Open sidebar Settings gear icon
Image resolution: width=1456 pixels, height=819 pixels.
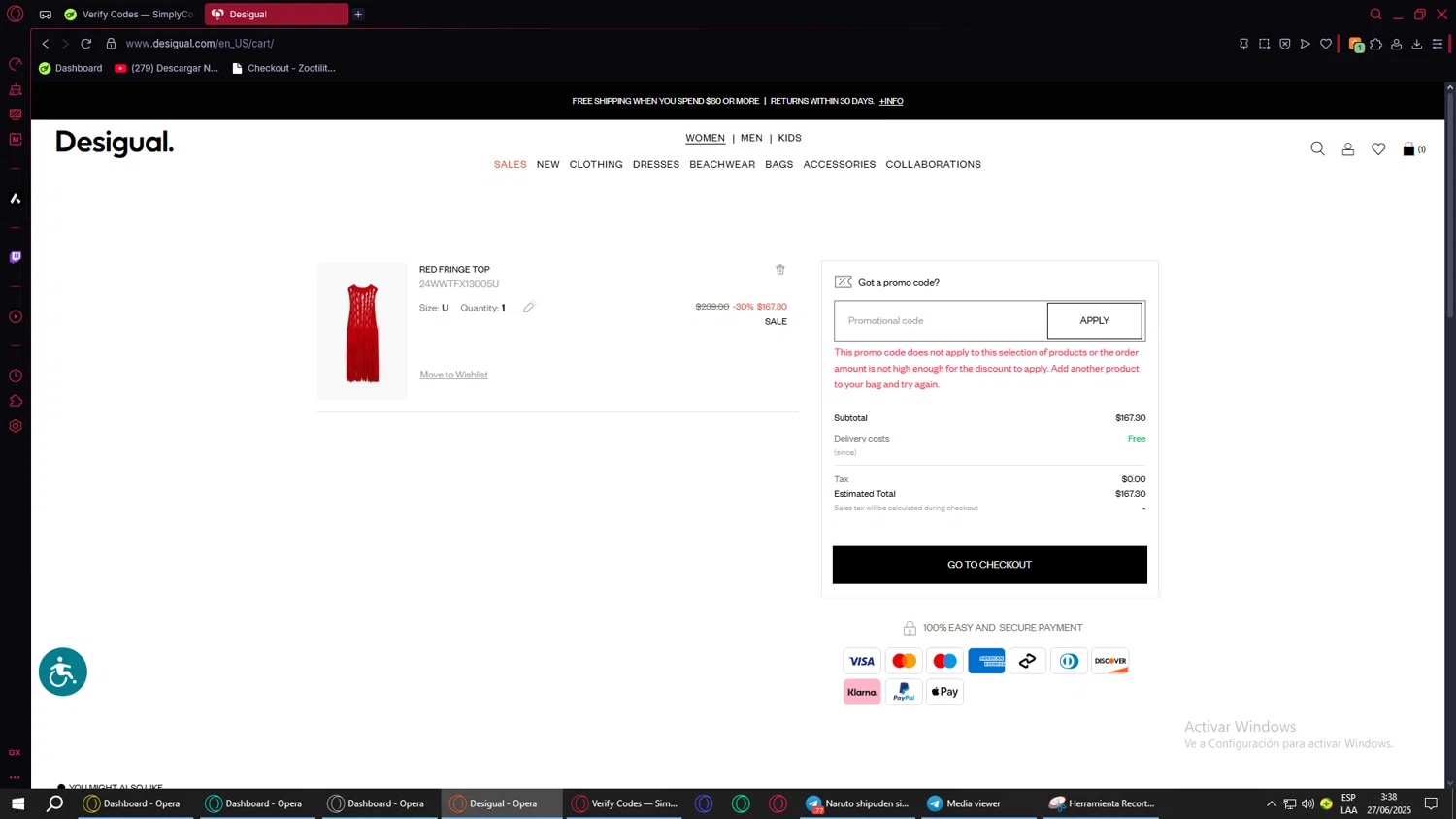(x=16, y=426)
